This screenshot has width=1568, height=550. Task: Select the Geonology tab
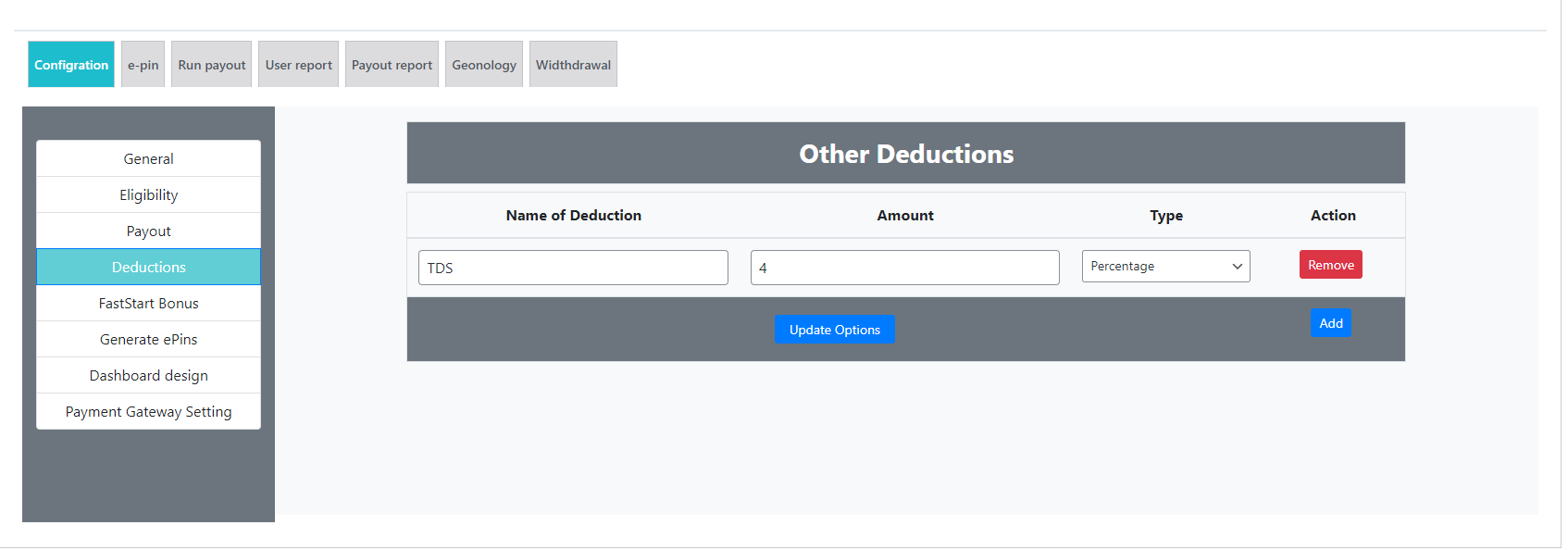coord(483,65)
